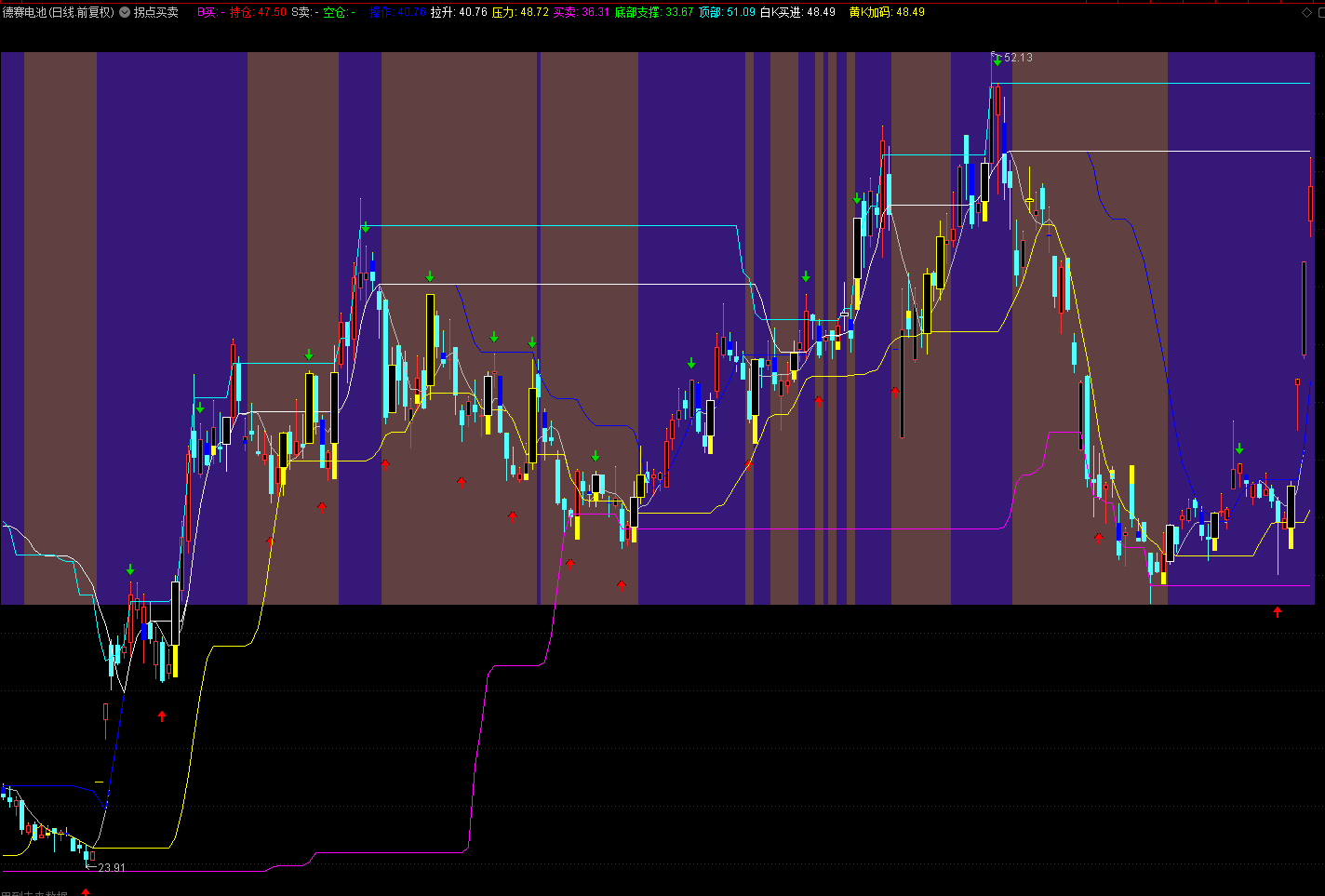The image size is (1325, 896).
Task: Click the 操作: 40.76 value
Action: point(397,12)
